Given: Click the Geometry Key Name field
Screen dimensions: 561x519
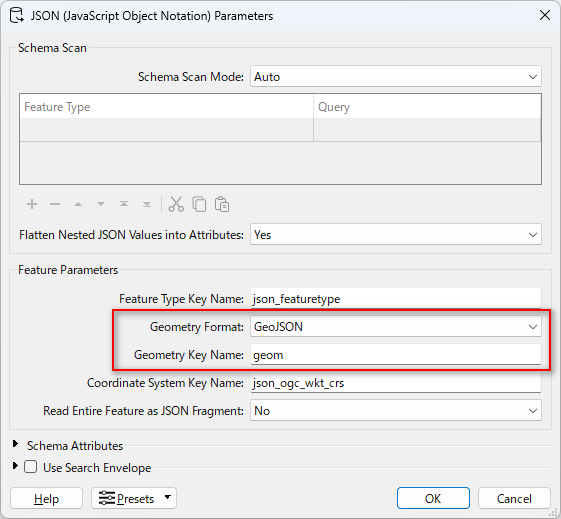Looking at the screenshot, I should 396,355.
